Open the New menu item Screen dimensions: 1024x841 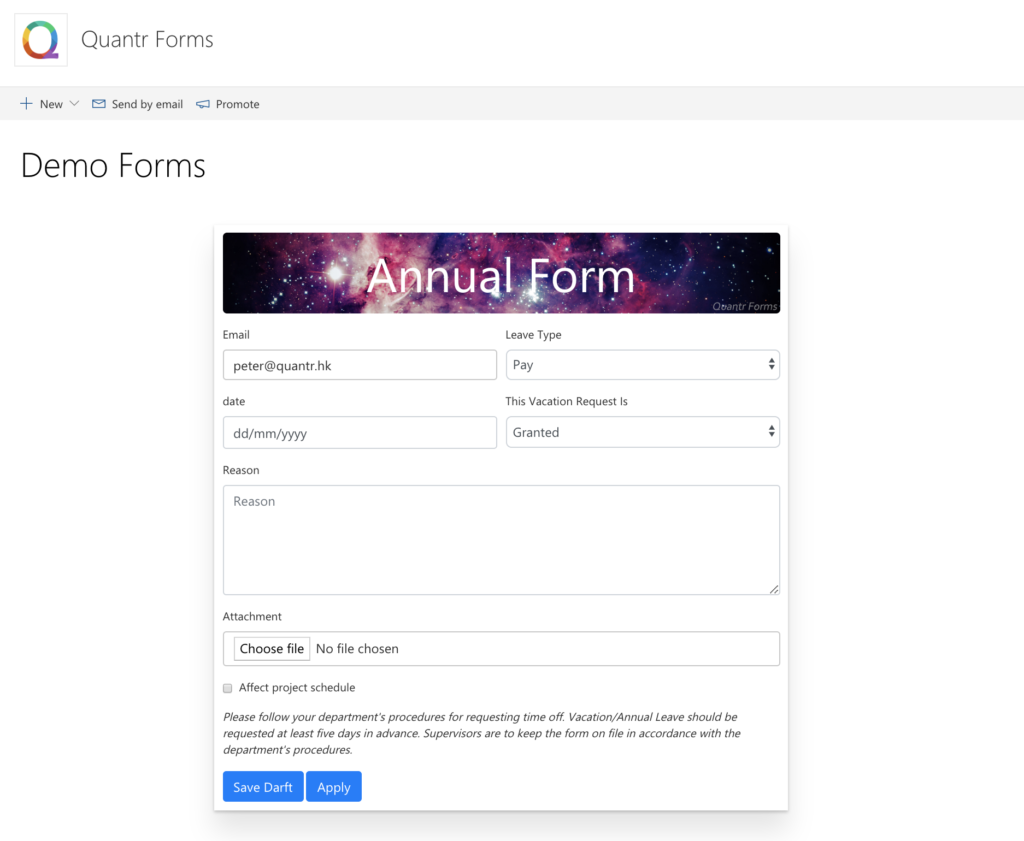(51, 104)
